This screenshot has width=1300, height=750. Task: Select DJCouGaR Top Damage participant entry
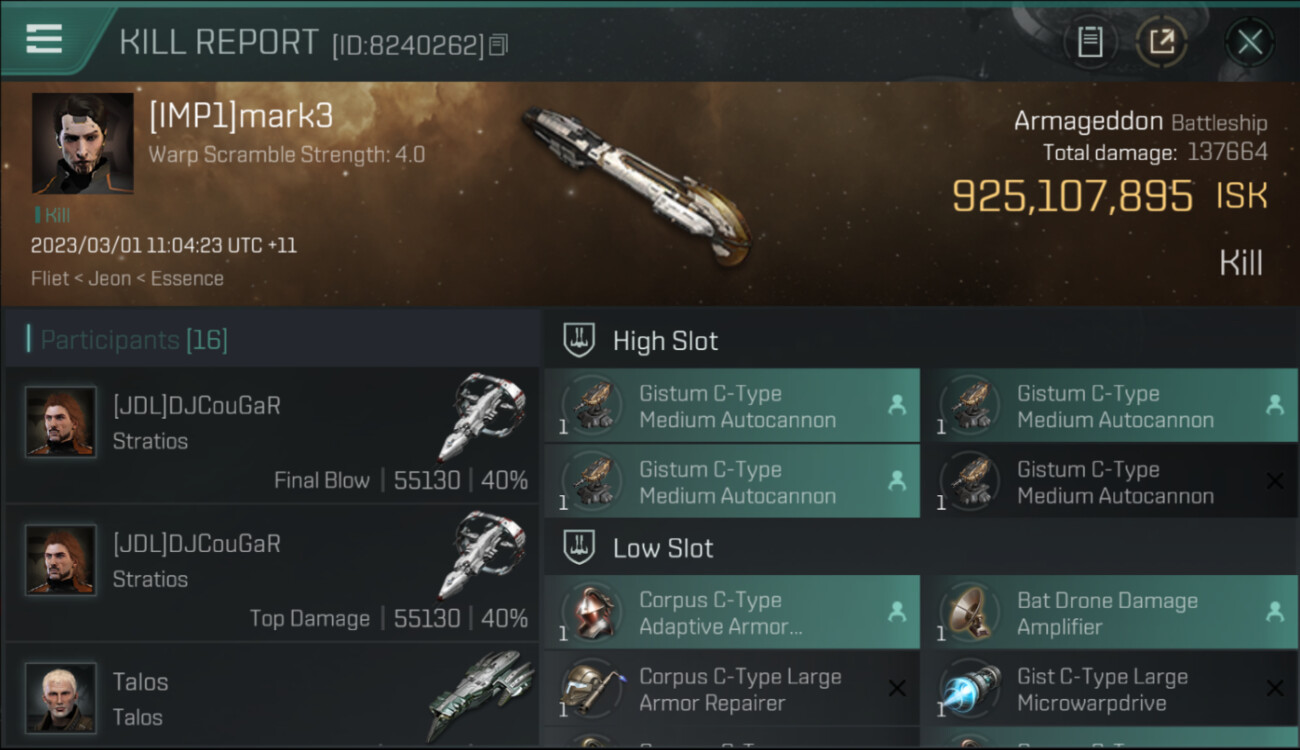pos(272,573)
